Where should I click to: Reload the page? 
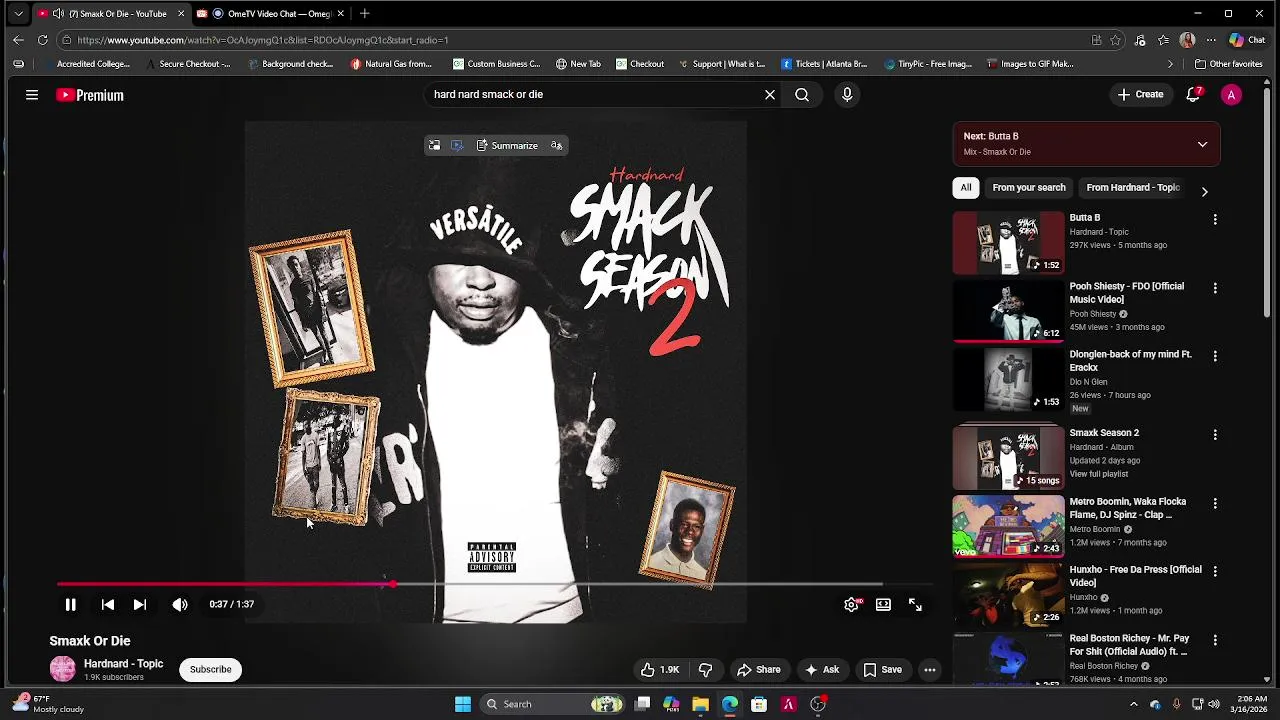point(42,40)
